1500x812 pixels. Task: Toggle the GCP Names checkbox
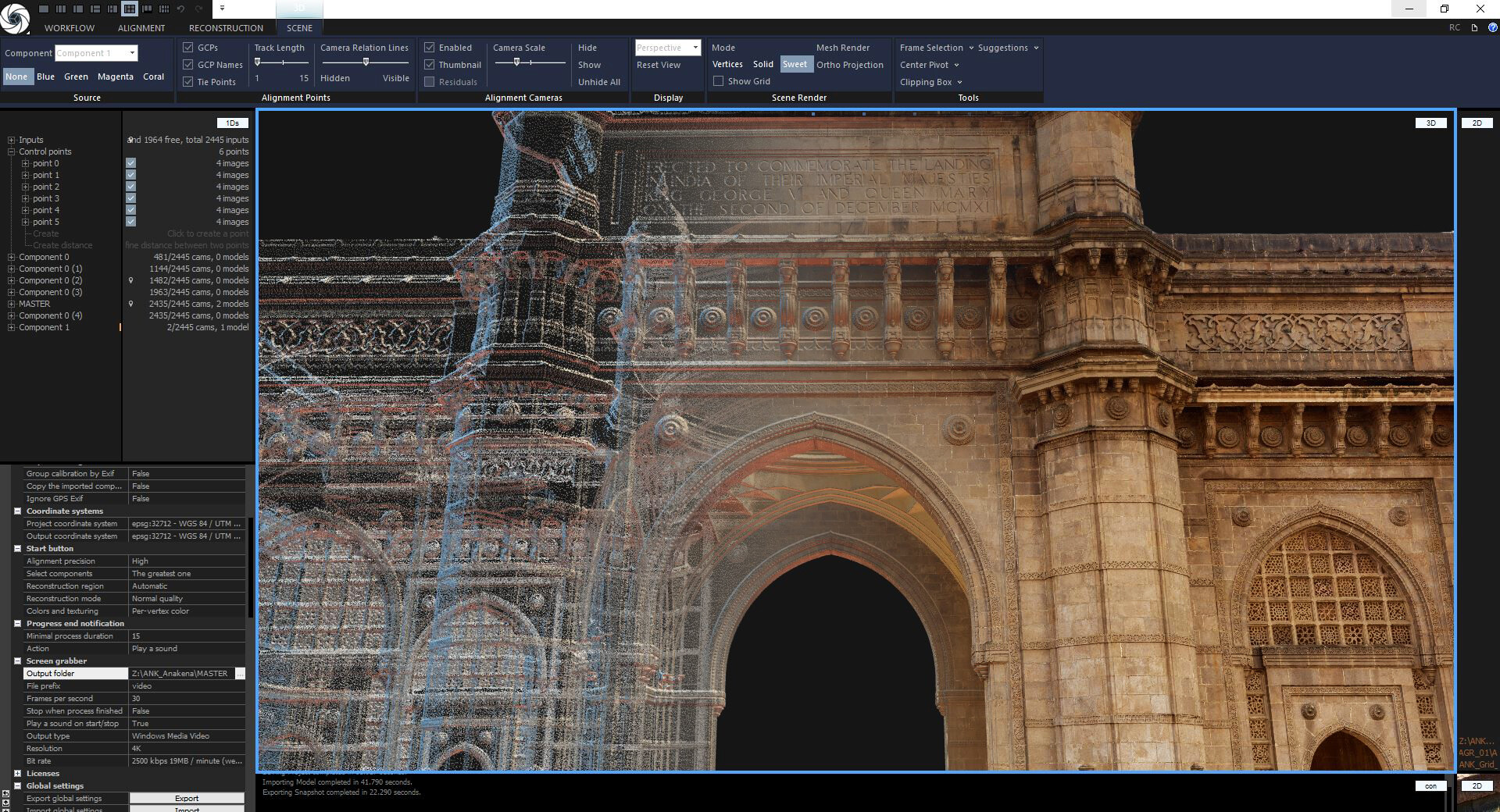[x=188, y=65]
